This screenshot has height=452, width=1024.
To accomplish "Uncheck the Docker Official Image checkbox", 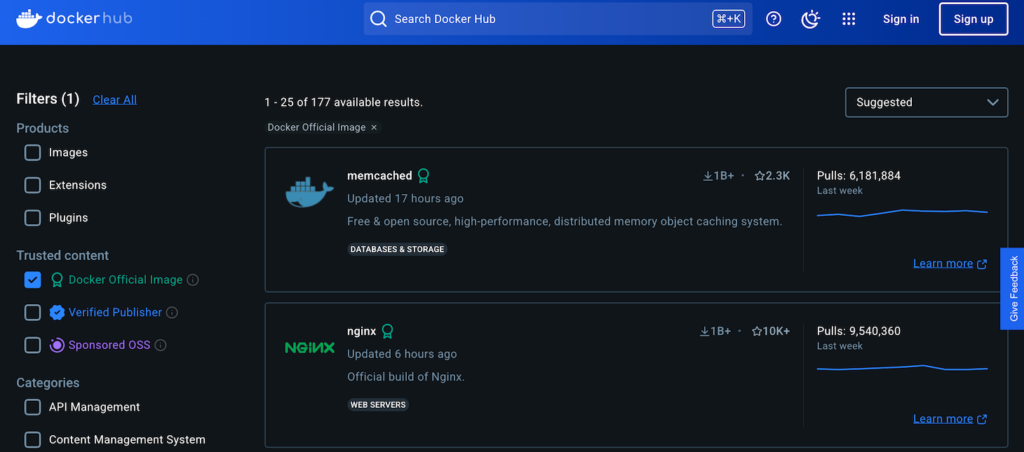I will click(x=33, y=280).
